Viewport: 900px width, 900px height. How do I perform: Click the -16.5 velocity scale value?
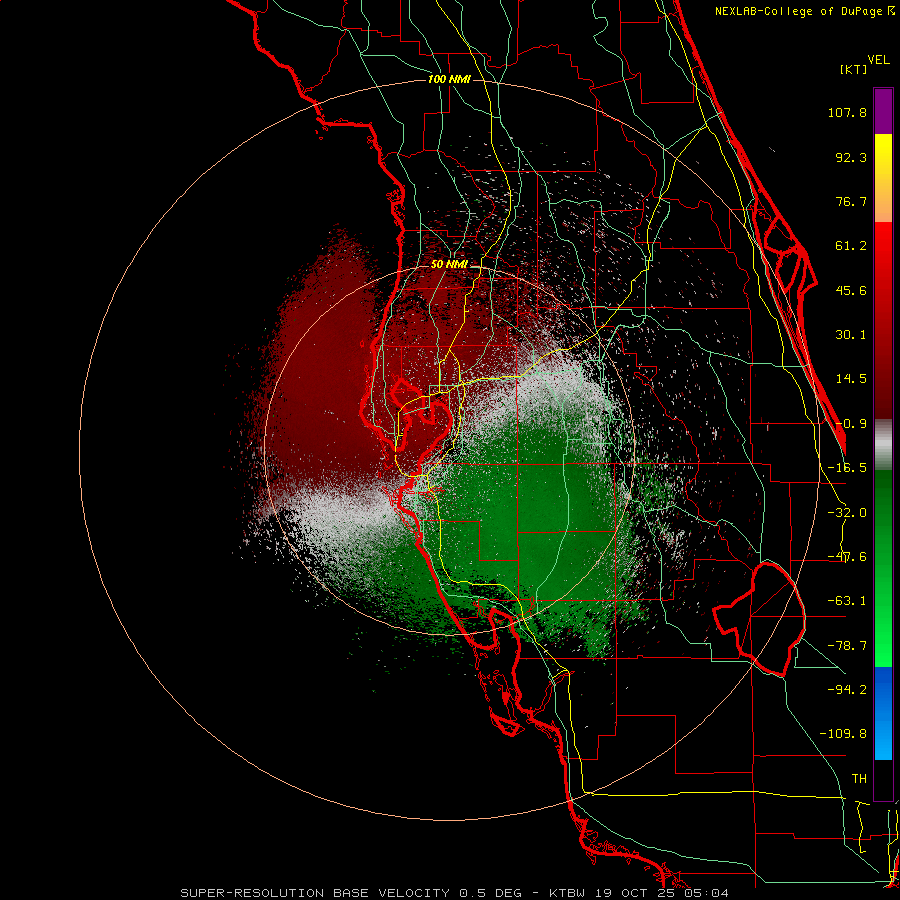click(x=847, y=468)
